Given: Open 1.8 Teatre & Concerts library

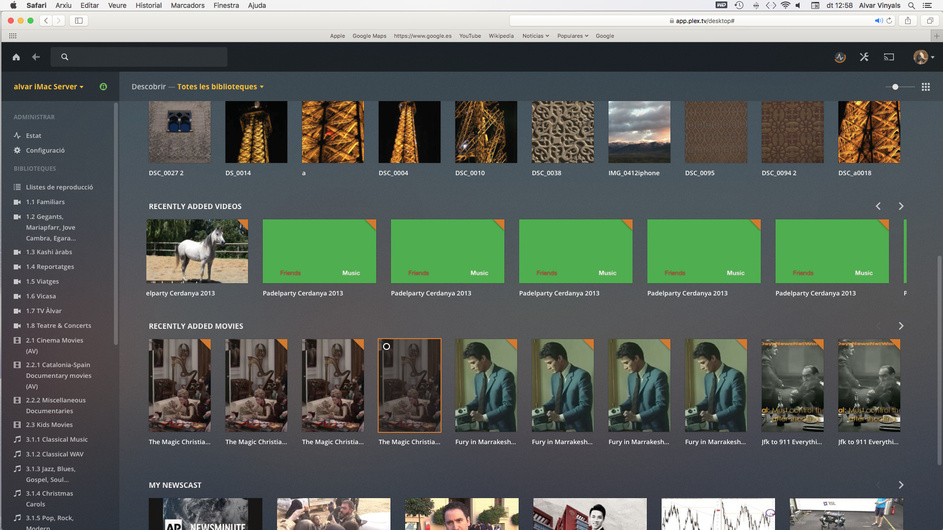Looking at the screenshot, I should (x=58, y=325).
